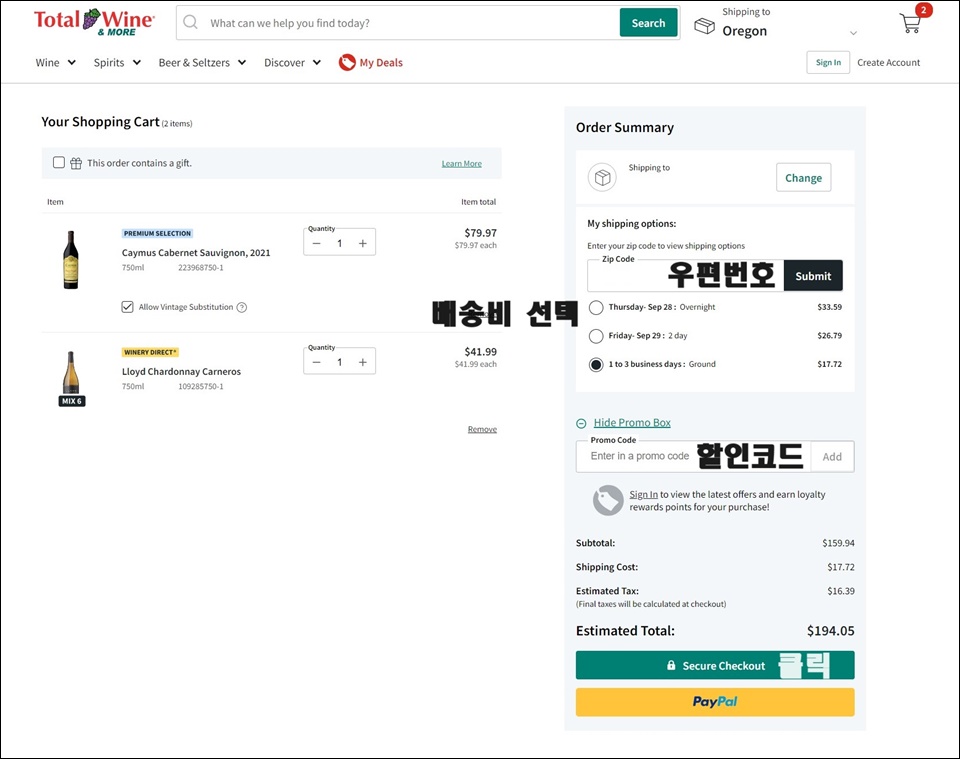Image resolution: width=960 pixels, height=759 pixels.
Task: Increase Lloyd Chardonnay quantity with plus
Action: click(362, 362)
